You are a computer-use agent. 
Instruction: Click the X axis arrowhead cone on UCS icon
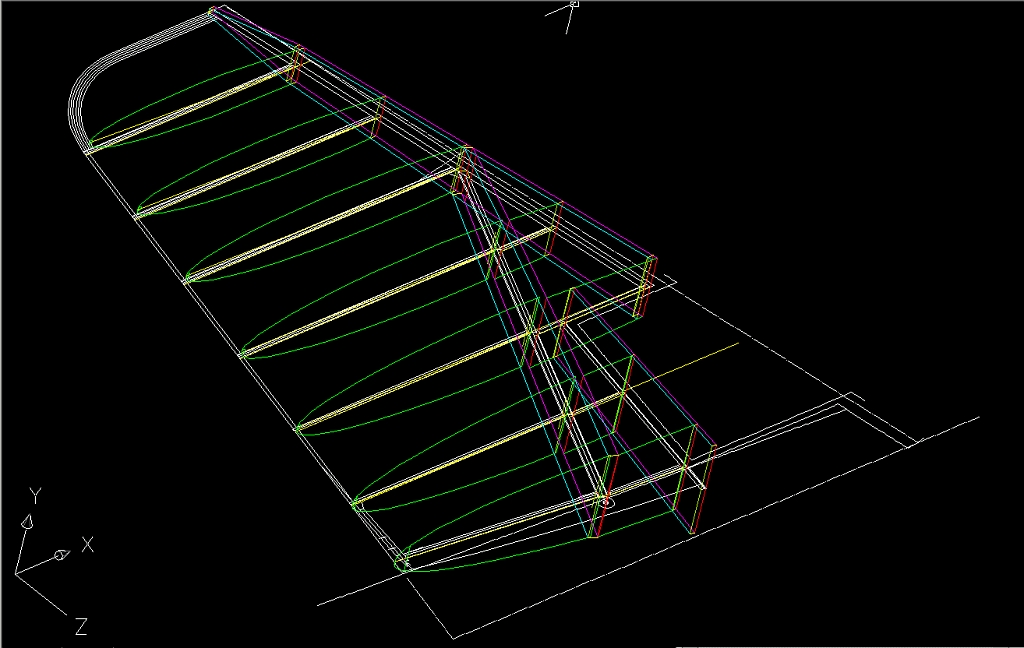(60, 554)
